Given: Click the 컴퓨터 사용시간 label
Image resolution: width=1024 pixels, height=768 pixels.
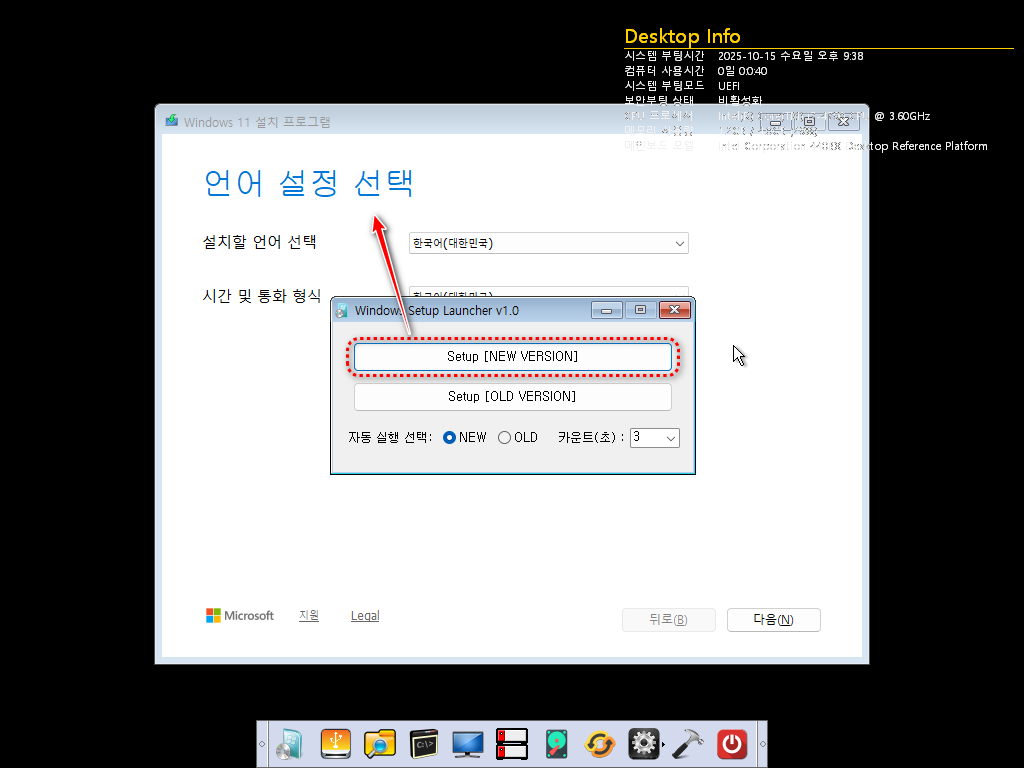Looking at the screenshot, I should pyautogui.click(x=664, y=71).
